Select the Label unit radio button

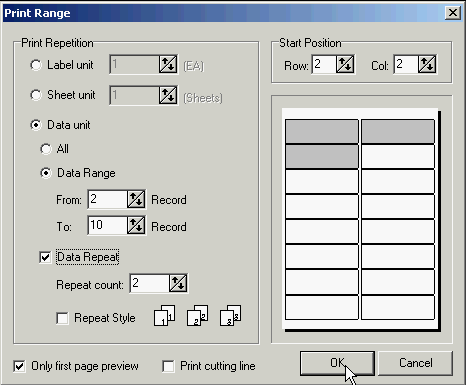coord(36,65)
